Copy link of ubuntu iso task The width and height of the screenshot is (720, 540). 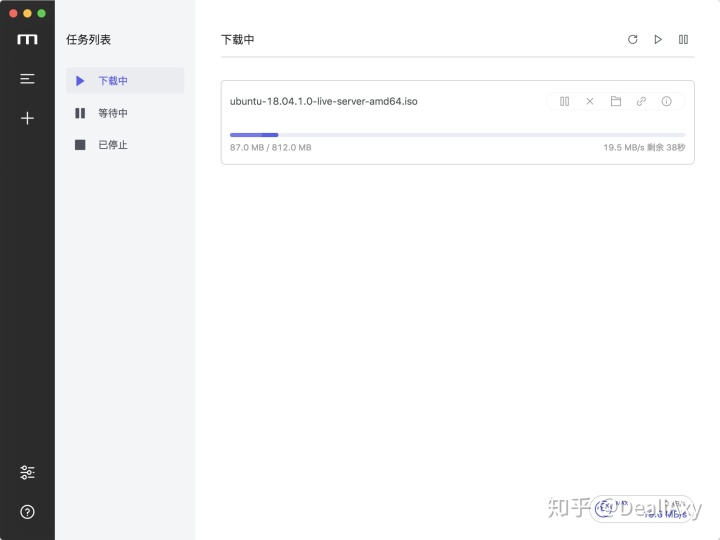point(641,101)
